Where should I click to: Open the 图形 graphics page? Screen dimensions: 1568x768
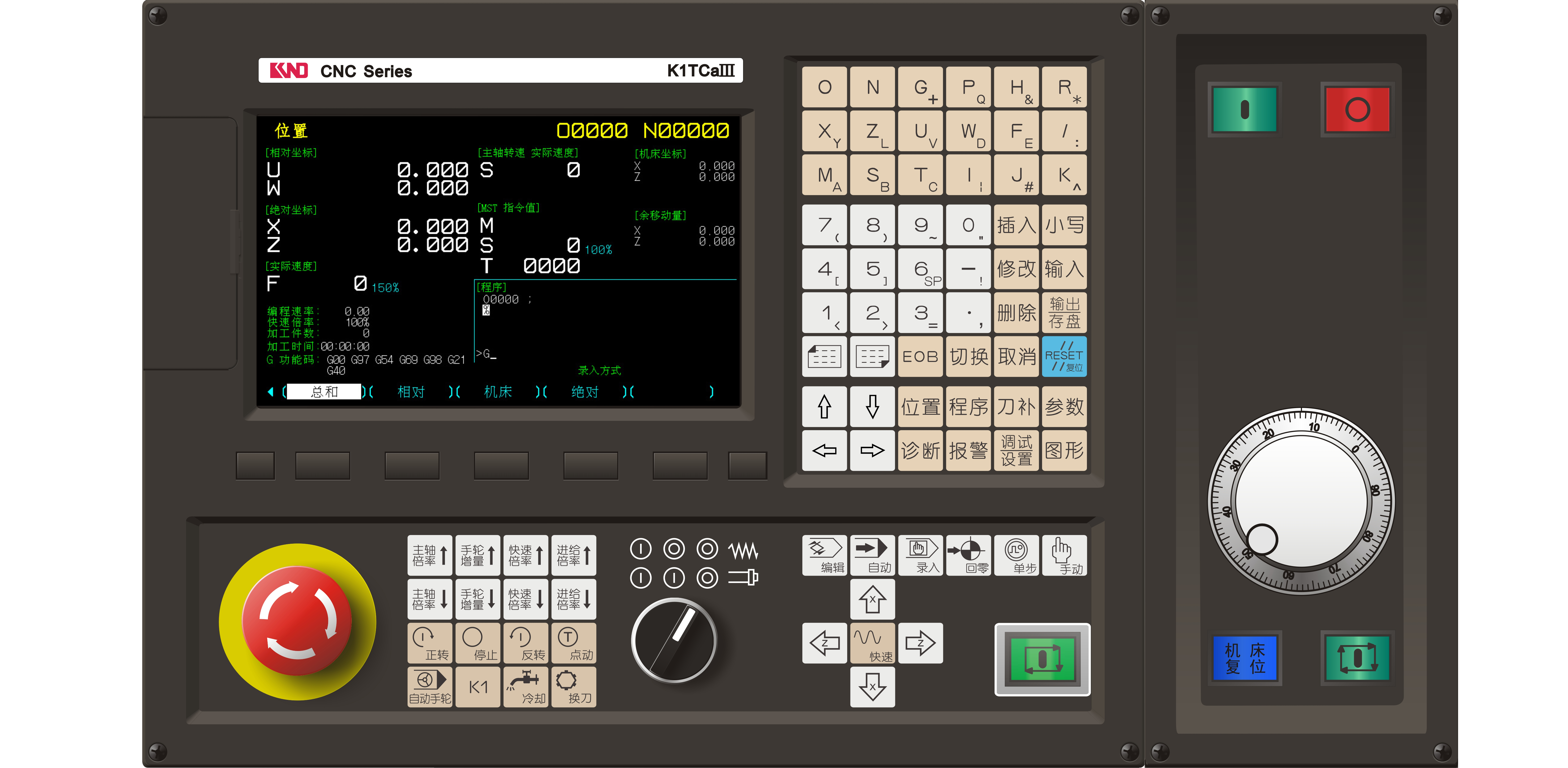[x=1065, y=450]
